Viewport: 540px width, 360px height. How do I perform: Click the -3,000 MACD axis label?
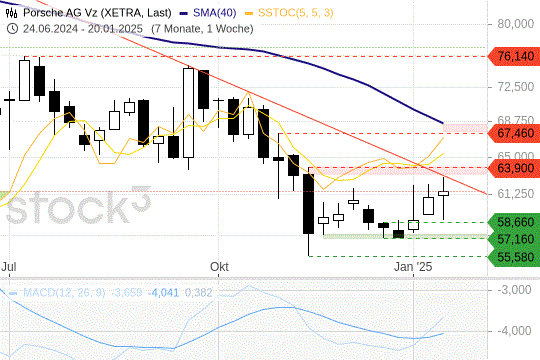[515, 290]
